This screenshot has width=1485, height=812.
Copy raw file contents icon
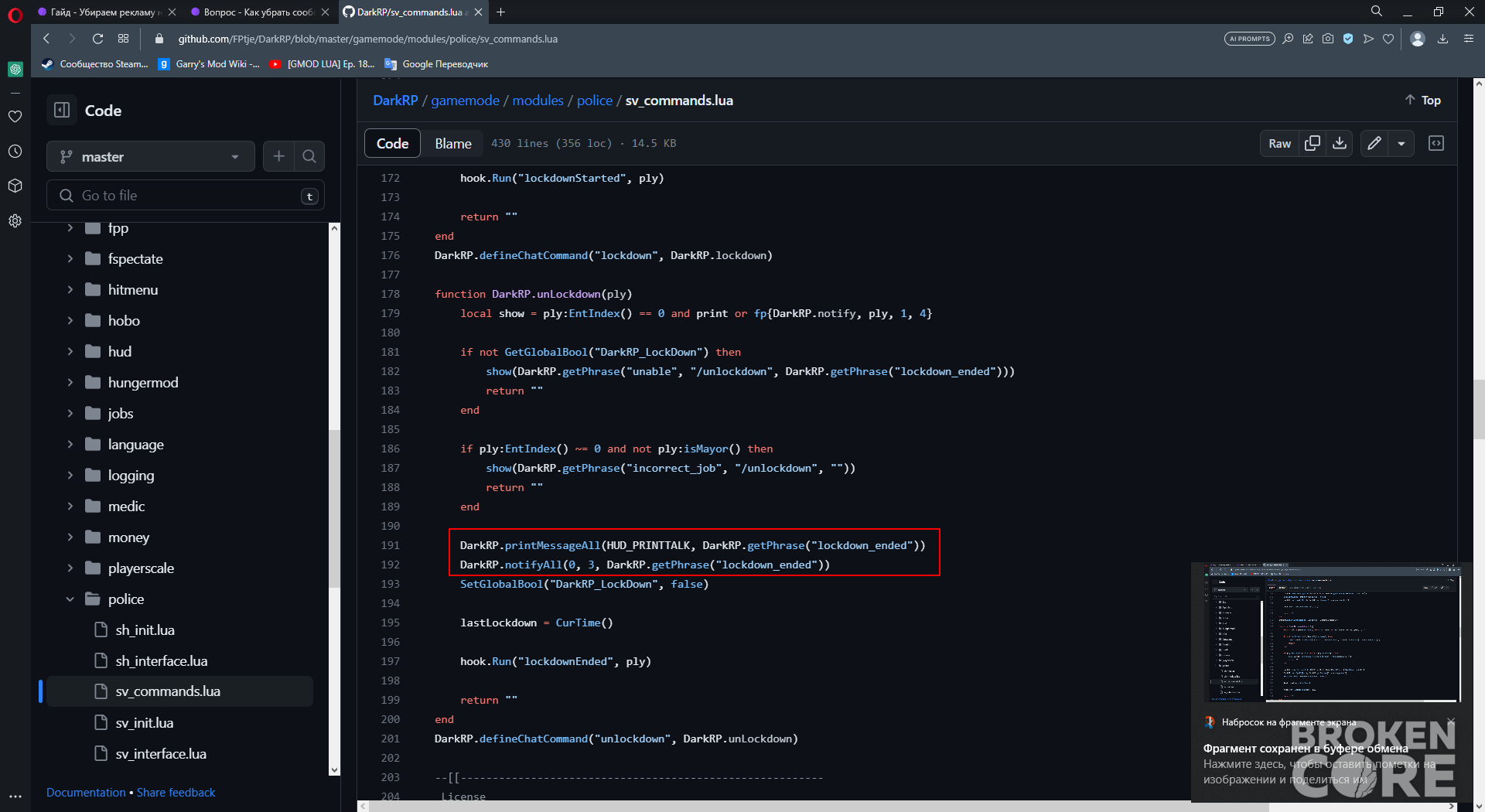point(1313,143)
